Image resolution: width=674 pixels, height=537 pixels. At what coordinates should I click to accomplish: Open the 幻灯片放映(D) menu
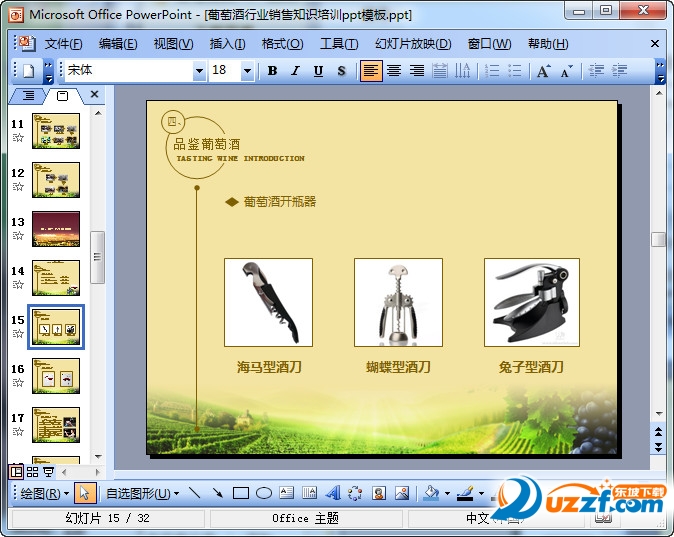pos(413,44)
